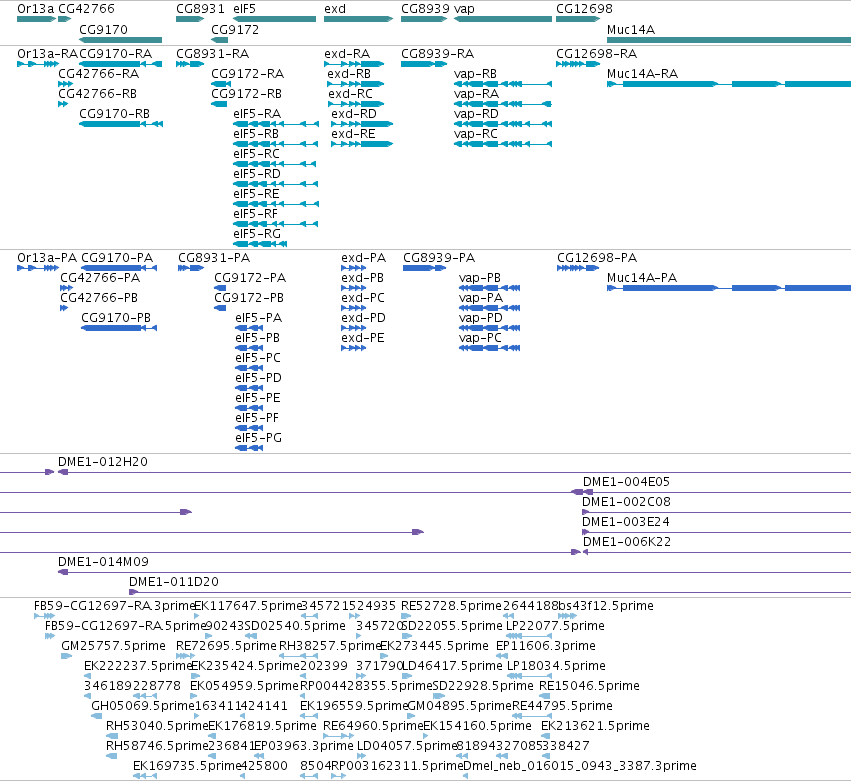Click EST RE72695.5prime
The height and width of the screenshot is (781, 851).
[185, 656]
